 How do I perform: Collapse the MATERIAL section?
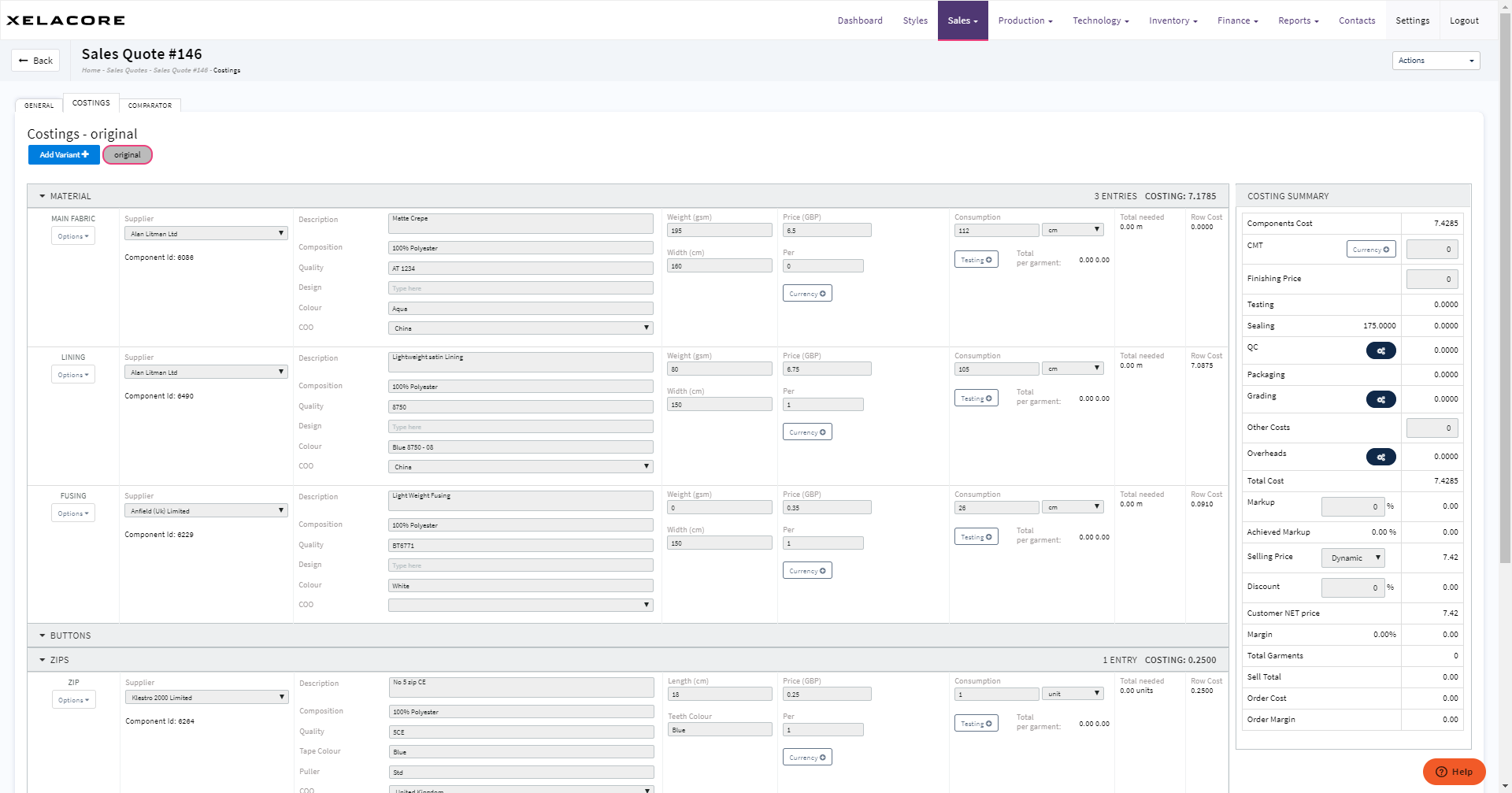pyautogui.click(x=43, y=196)
